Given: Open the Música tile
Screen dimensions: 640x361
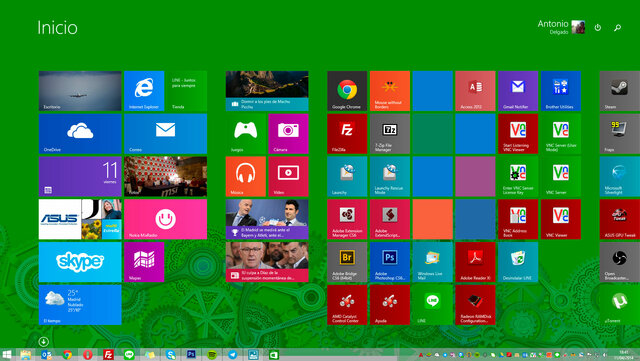Looking at the screenshot, I should 246,176.
